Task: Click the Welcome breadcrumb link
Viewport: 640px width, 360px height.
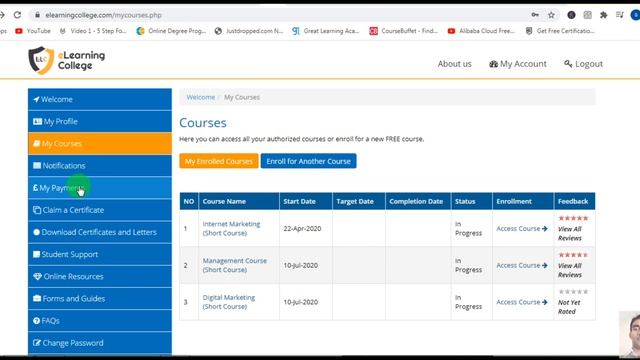Action: click(x=200, y=97)
